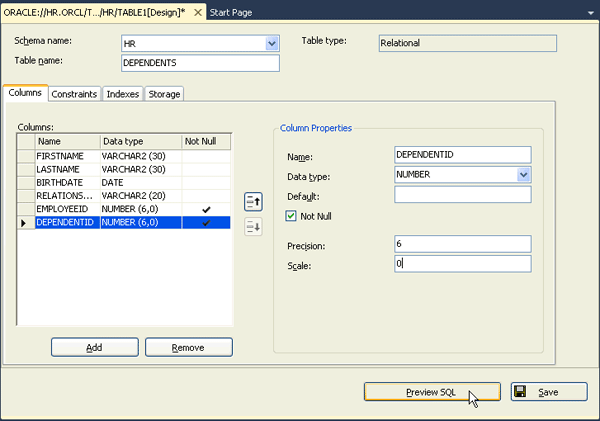The image size is (600, 421).
Task: Click the Add column button
Action: pos(95,347)
